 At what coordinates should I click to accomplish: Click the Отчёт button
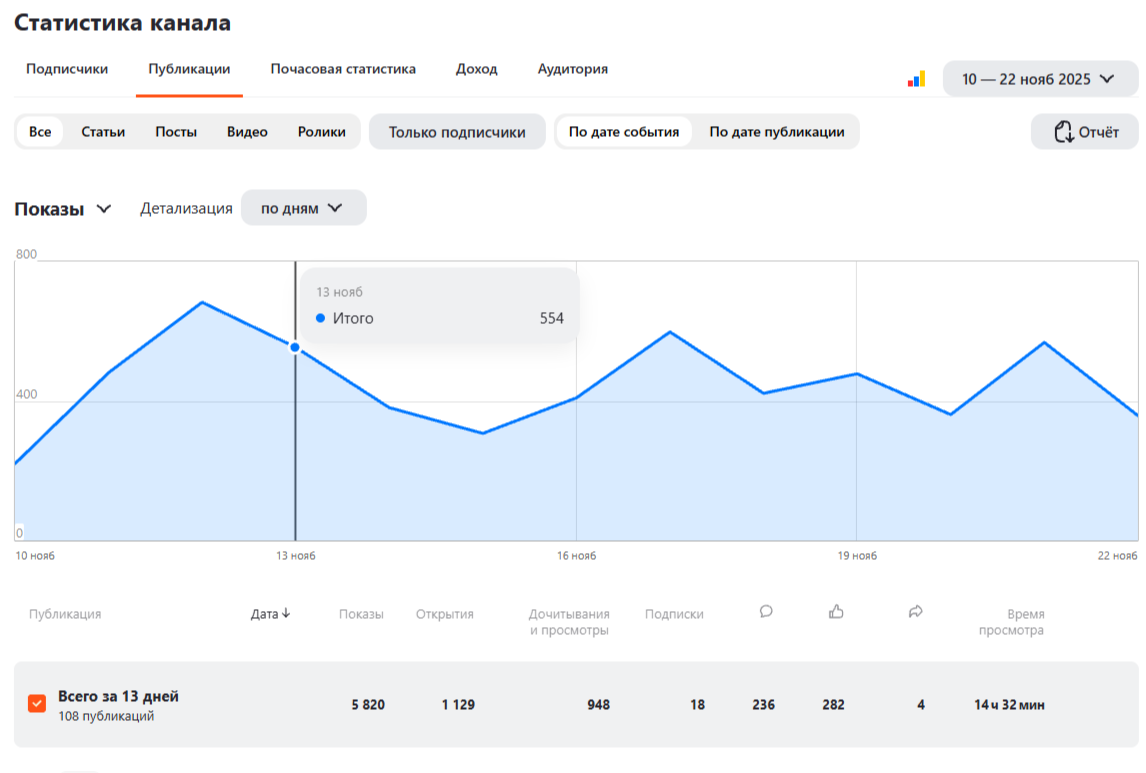coord(1085,132)
